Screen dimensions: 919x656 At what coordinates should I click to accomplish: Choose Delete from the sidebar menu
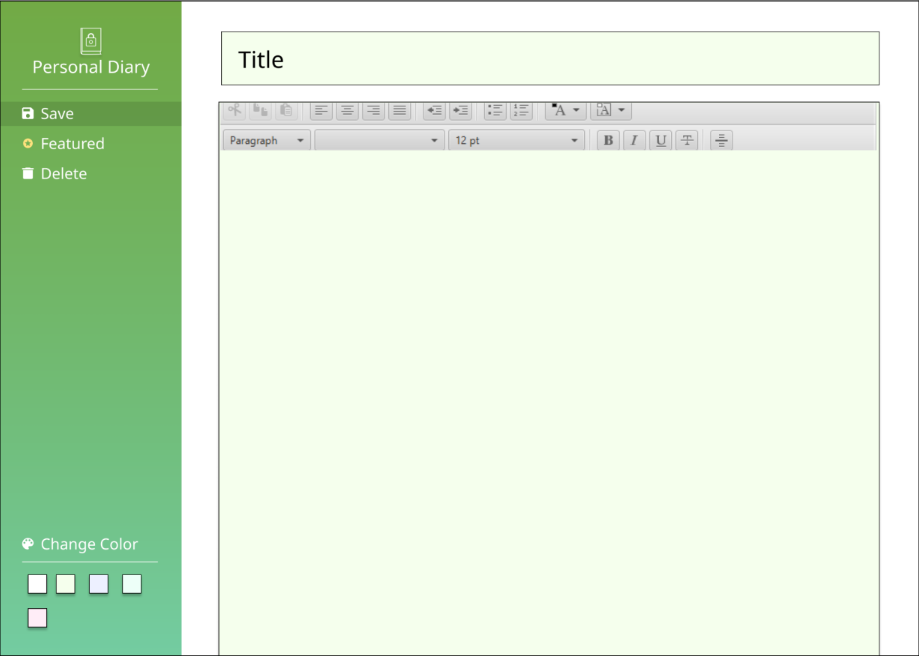pos(60,173)
